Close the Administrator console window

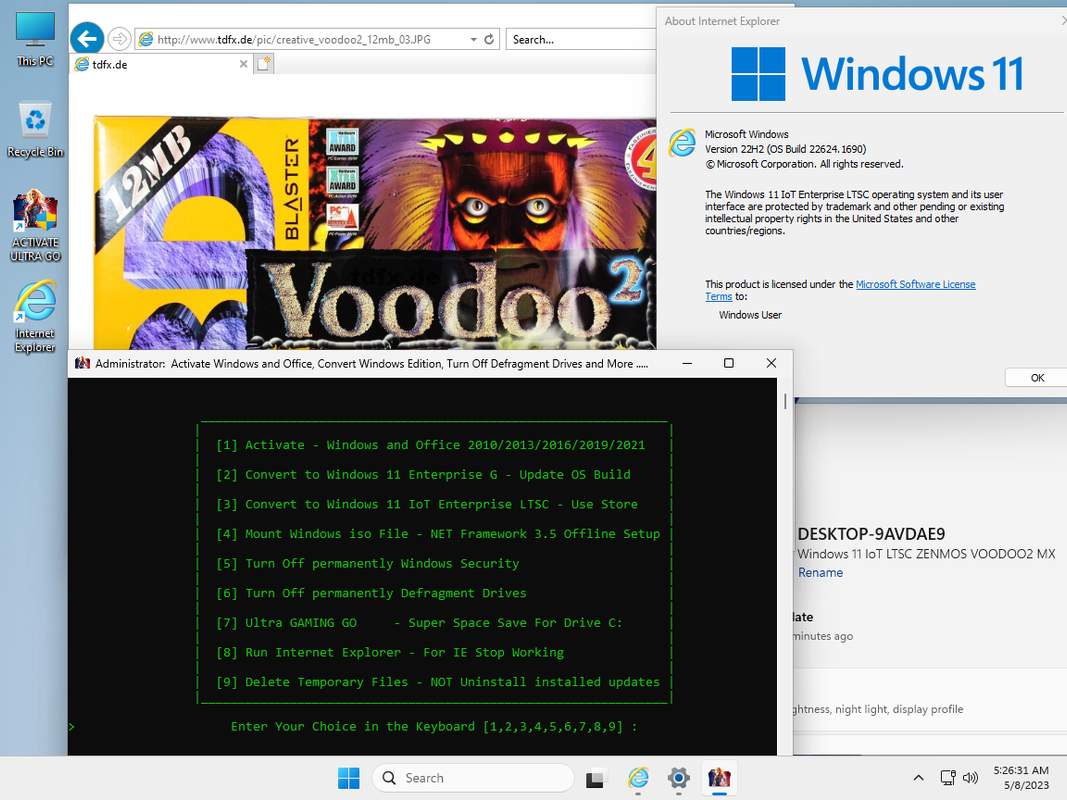point(771,363)
